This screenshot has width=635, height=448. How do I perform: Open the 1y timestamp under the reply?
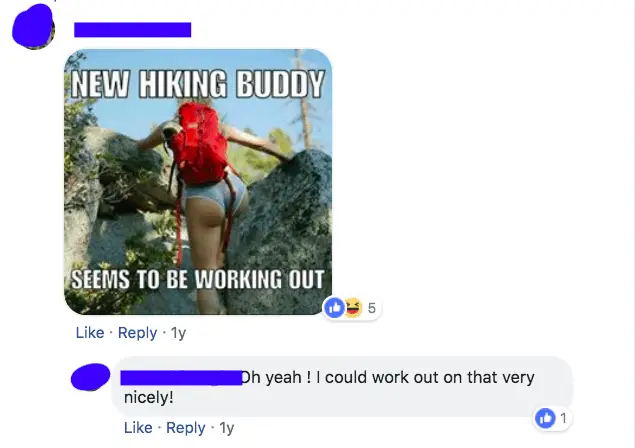pyautogui.click(x=227, y=428)
